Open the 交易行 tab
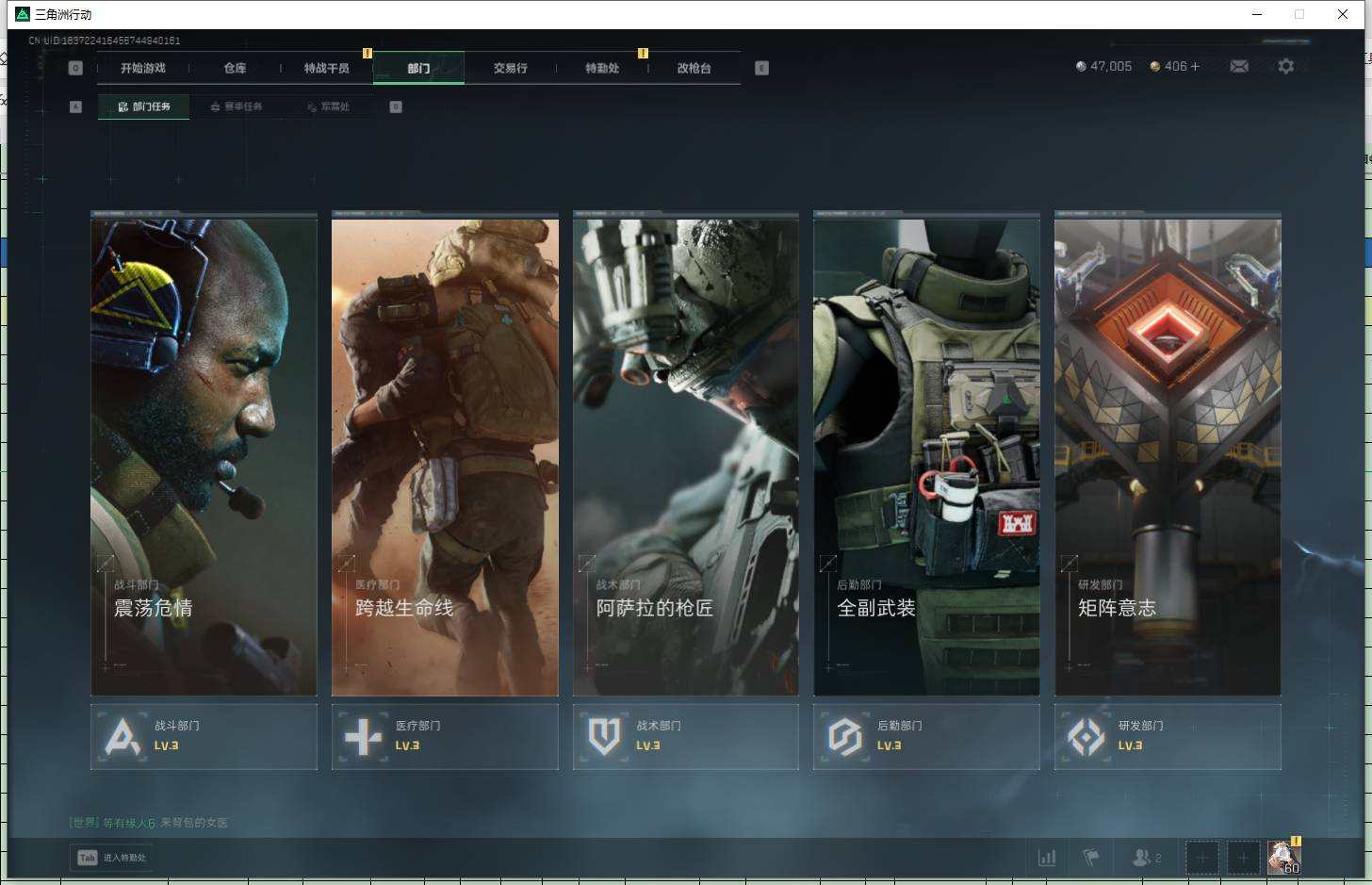Viewport: 1372px width, 885px height. point(510,68)
